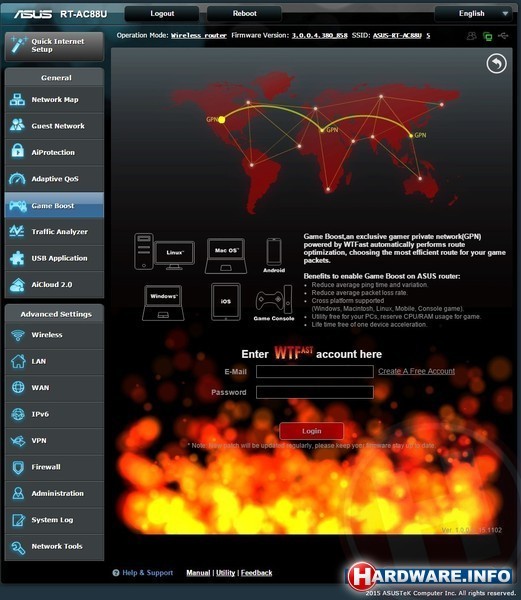Click the Help & Support question icon
This screenshot has height=600, width=521.
[116, 573]
